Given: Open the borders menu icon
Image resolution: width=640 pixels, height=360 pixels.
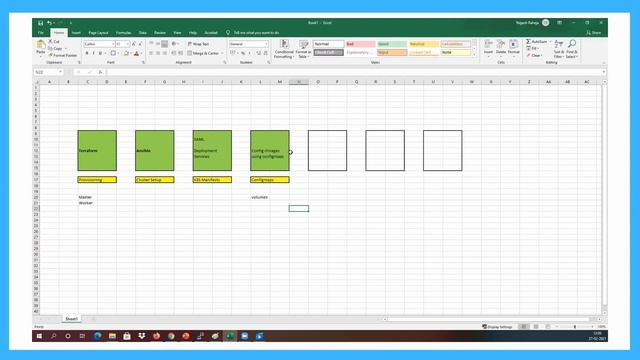Looking at the screenshot, I should pos(113,53).
